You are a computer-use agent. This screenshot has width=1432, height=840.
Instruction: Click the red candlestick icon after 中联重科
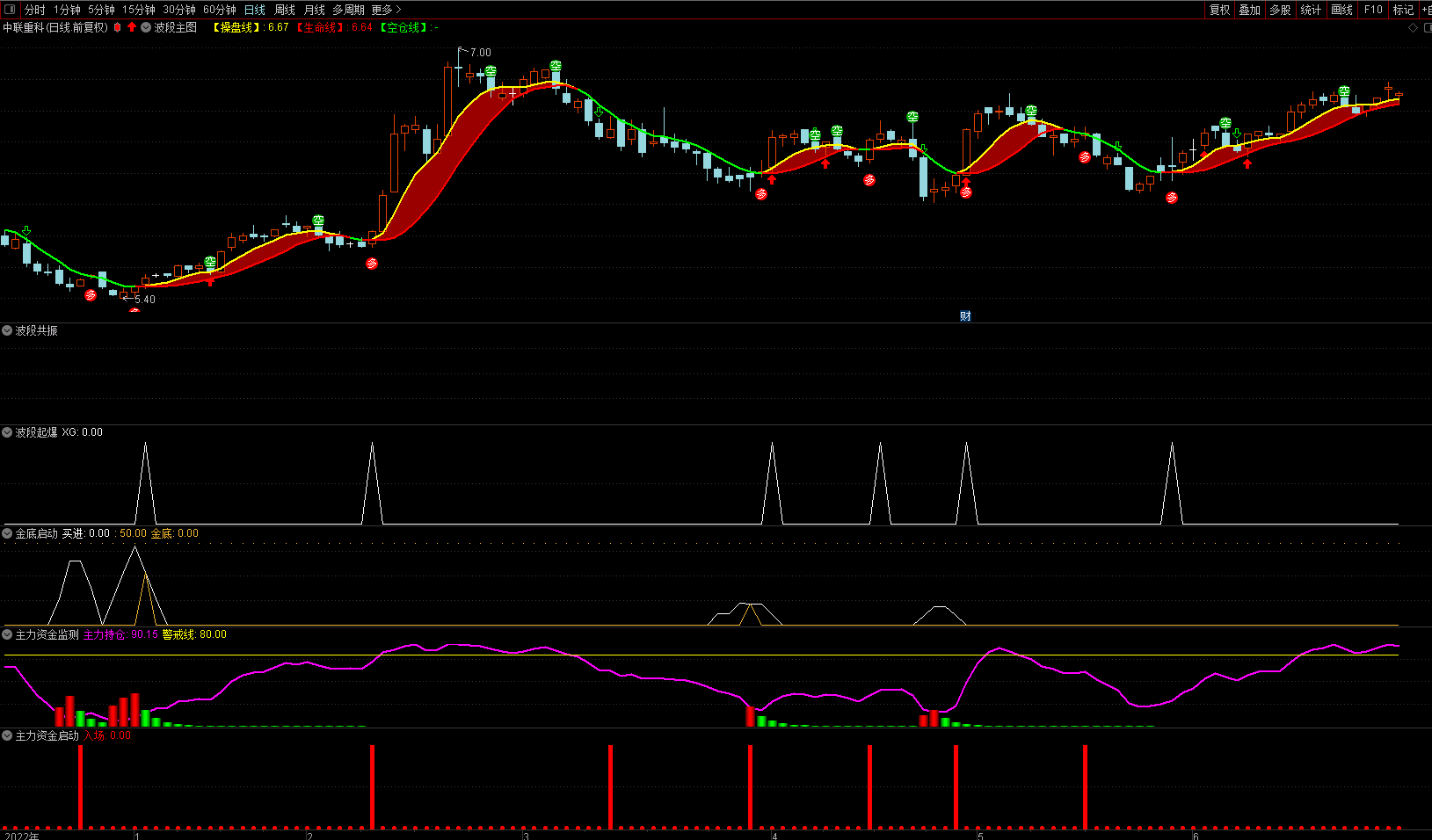[118, 27]
